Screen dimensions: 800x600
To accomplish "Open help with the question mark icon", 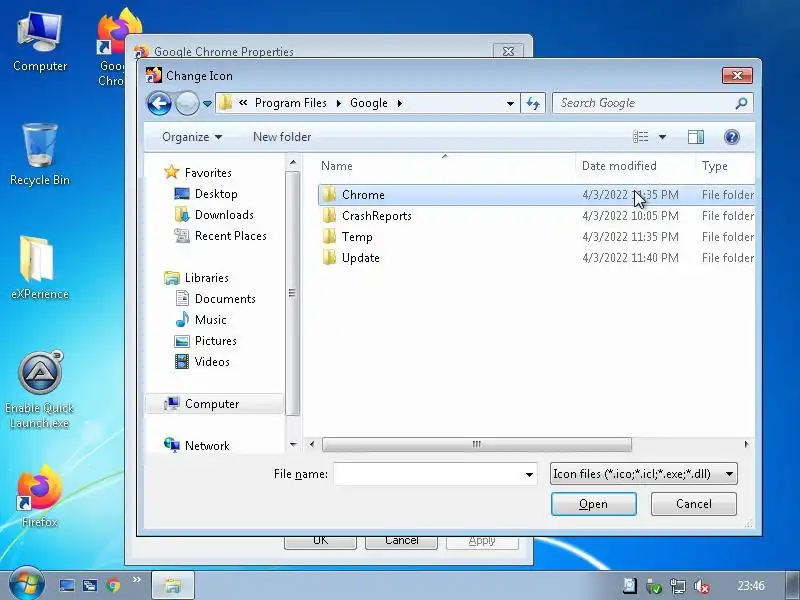I will click(x=732, y=137).
